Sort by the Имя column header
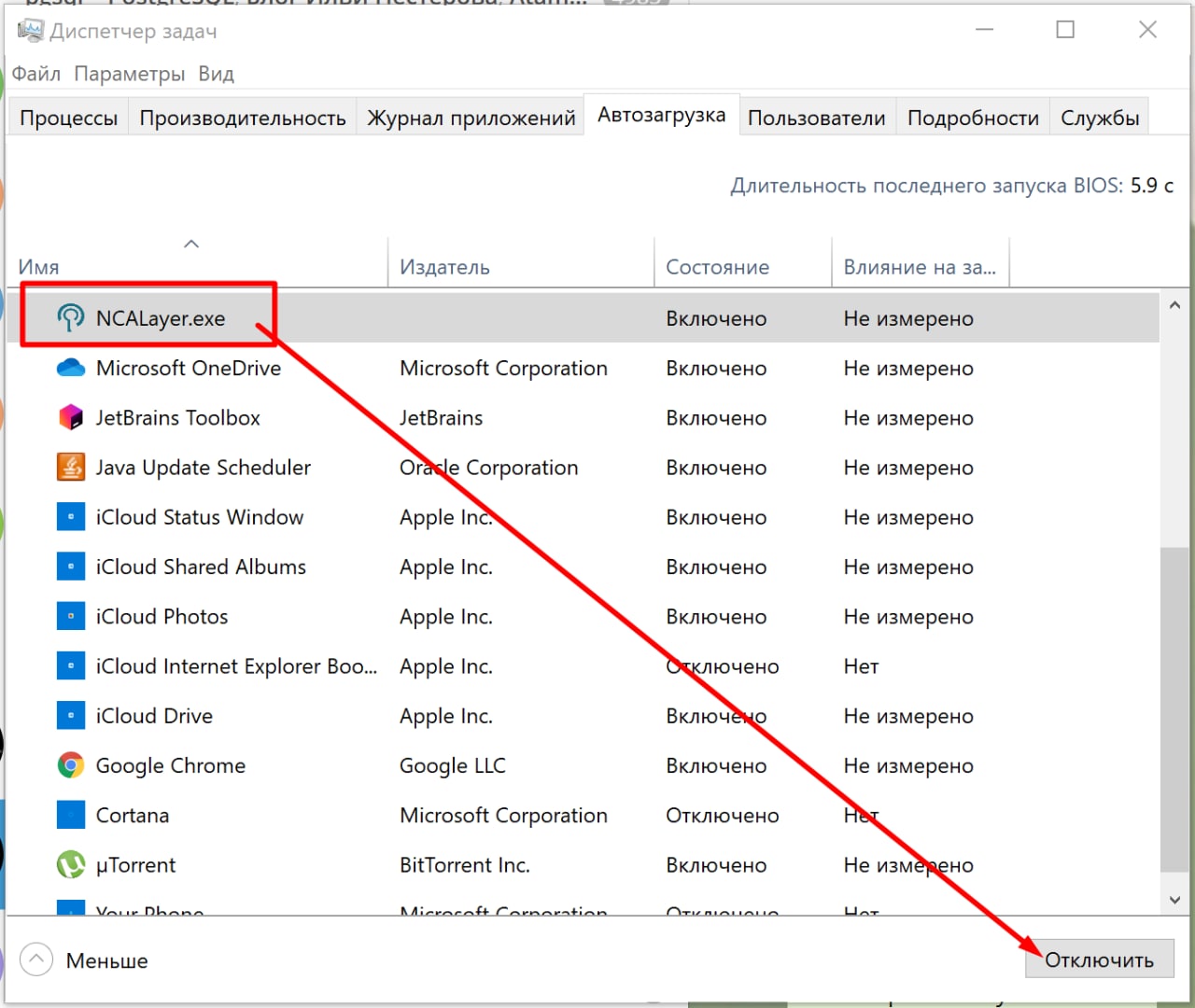 pos(196,267)
